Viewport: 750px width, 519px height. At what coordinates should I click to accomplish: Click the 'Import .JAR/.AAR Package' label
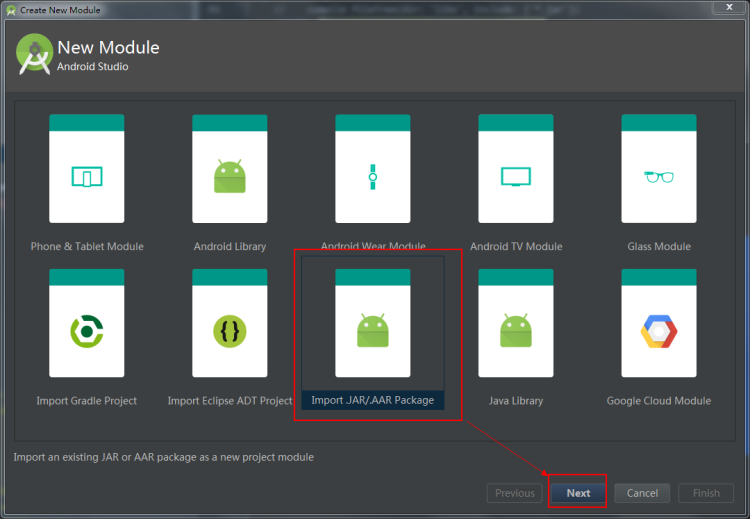pyautogui.click(x=373, y=400)
